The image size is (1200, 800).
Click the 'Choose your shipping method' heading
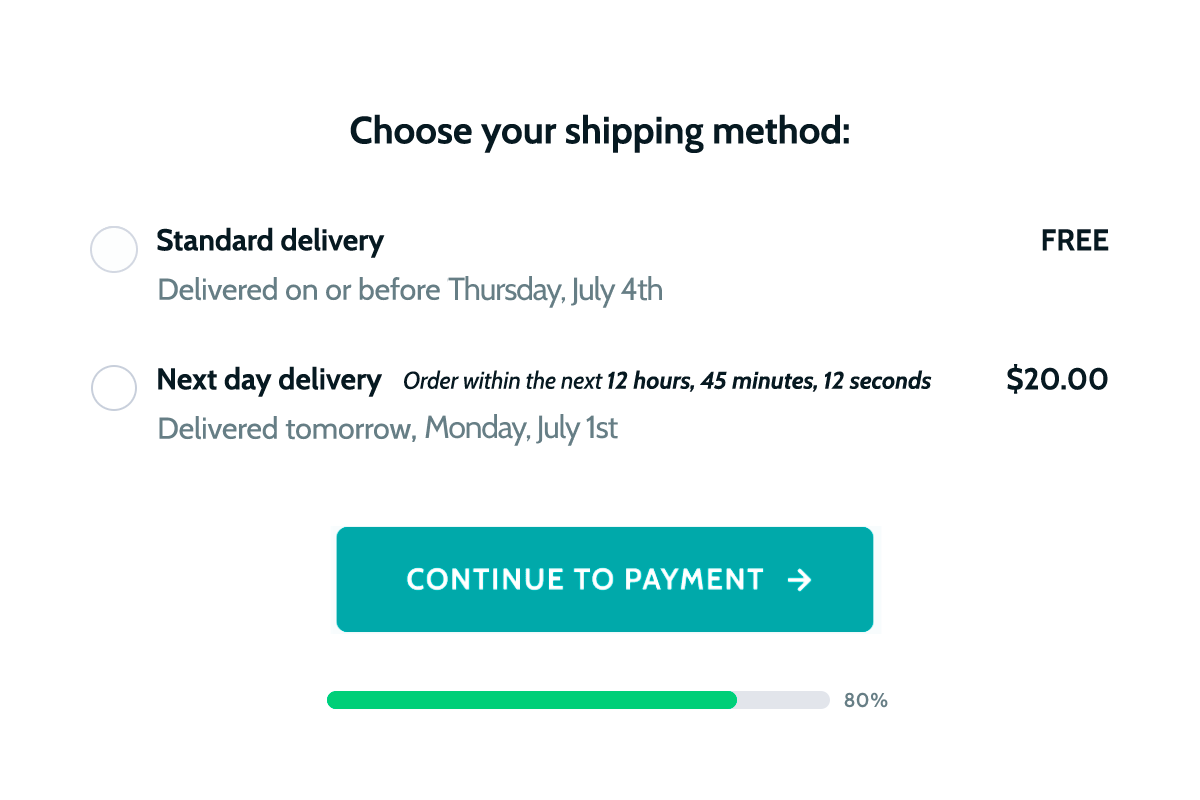tap(600, 131)
